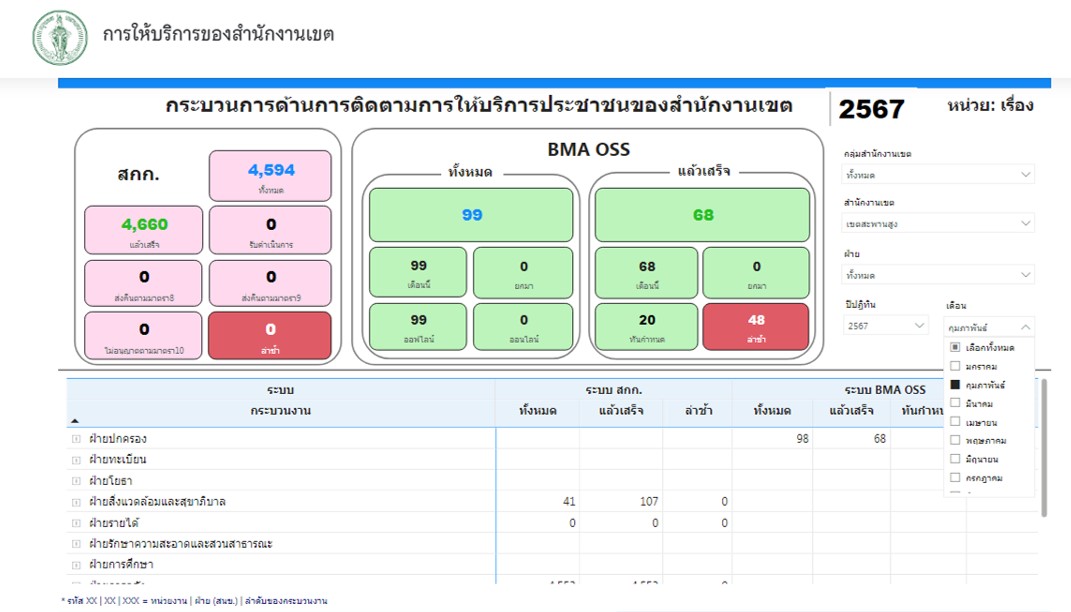Sort by ทั้งหมด column under ระบบ BMA OSS
Image resolution: width=1071 pixels, height=612 pixels.
click(x=772, y=411)
